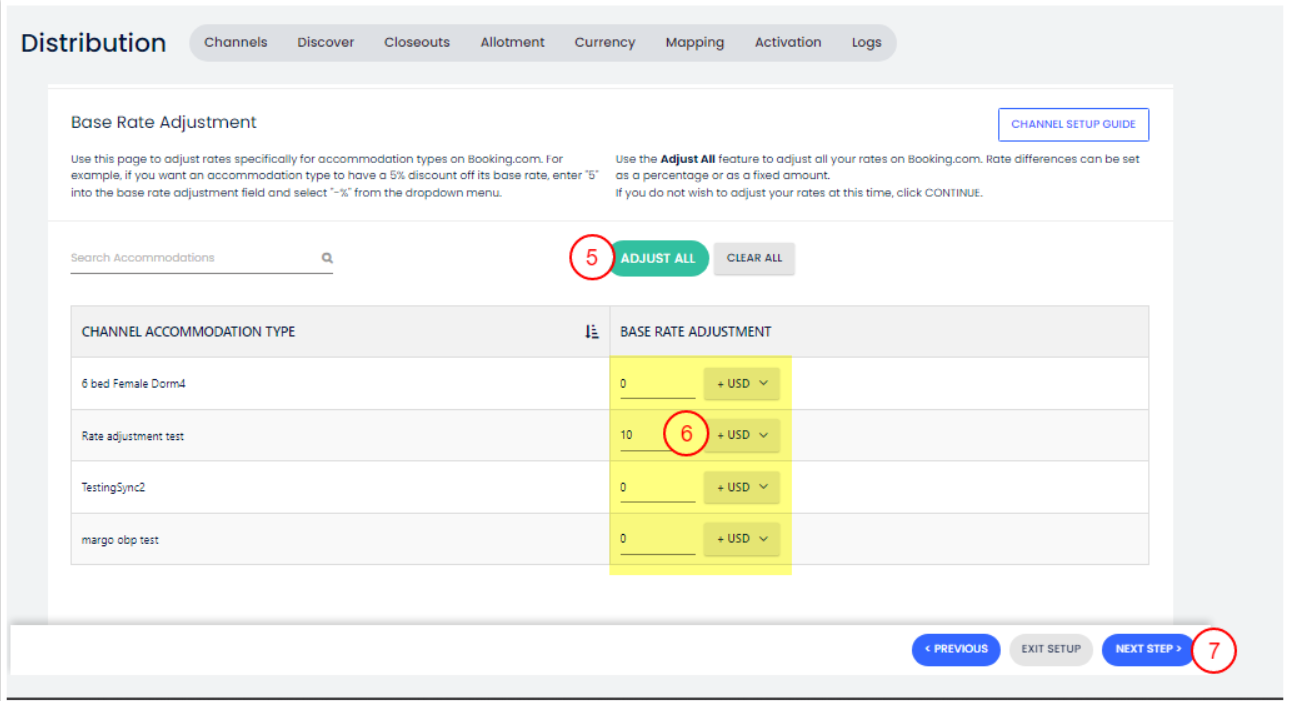Click Next Step to continue
This screenshot has height=701, width=1289.
[1147, 649]
